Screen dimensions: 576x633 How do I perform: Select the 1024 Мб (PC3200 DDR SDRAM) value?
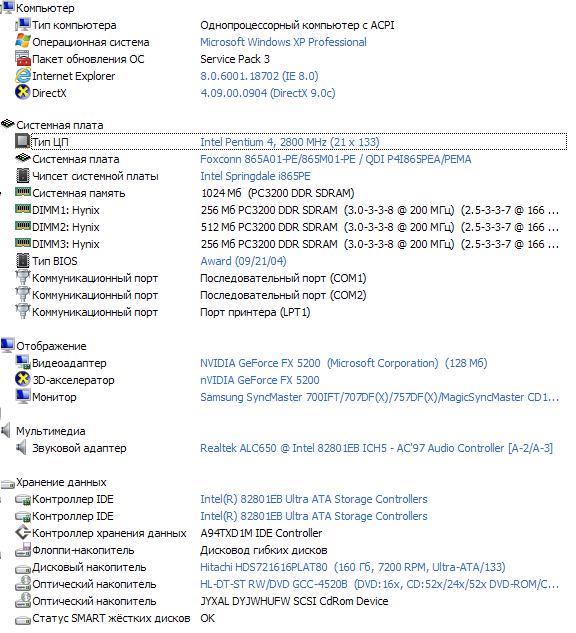coord(278,193)
